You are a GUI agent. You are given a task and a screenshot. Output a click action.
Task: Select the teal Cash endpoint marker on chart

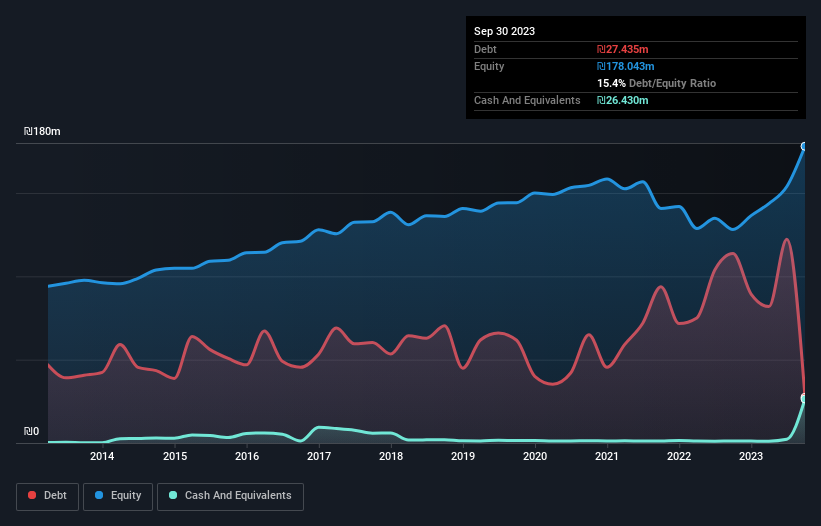[804, 399]
